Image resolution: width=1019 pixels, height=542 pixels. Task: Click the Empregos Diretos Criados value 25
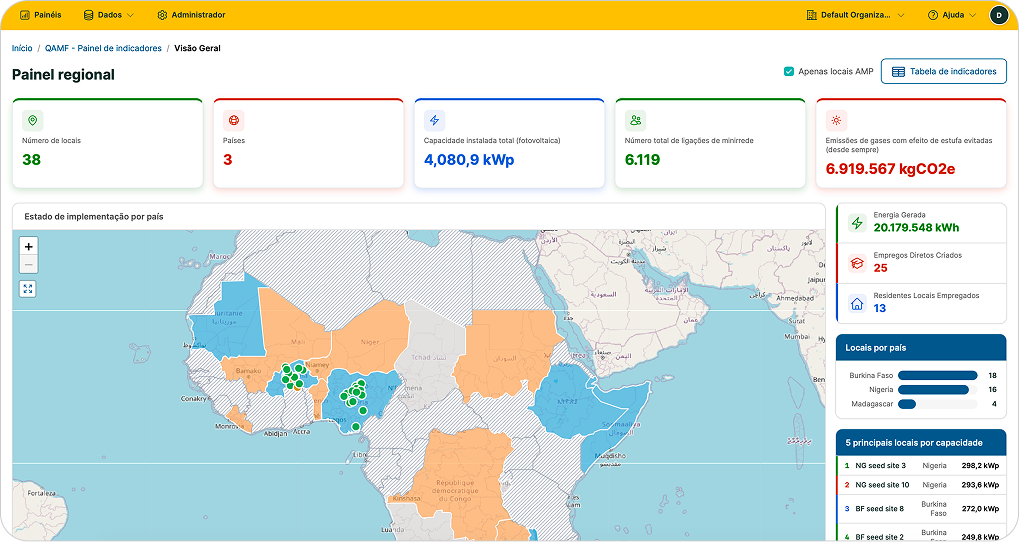pos(880,268)
